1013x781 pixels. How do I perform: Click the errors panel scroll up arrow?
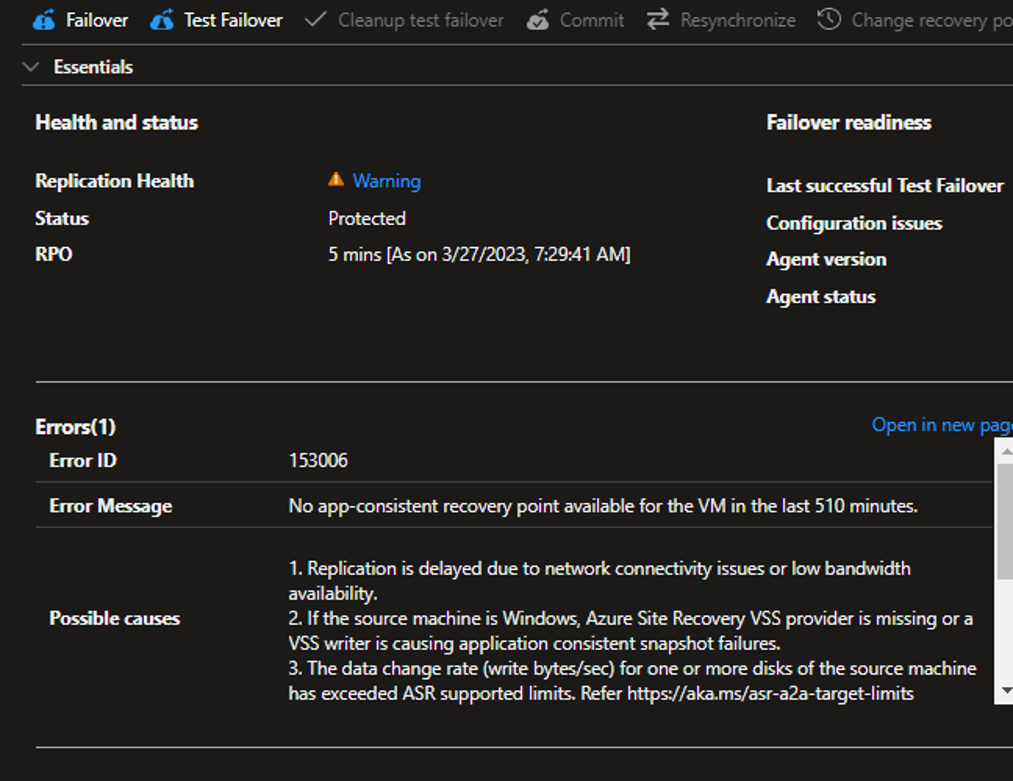click(1005, 452)
